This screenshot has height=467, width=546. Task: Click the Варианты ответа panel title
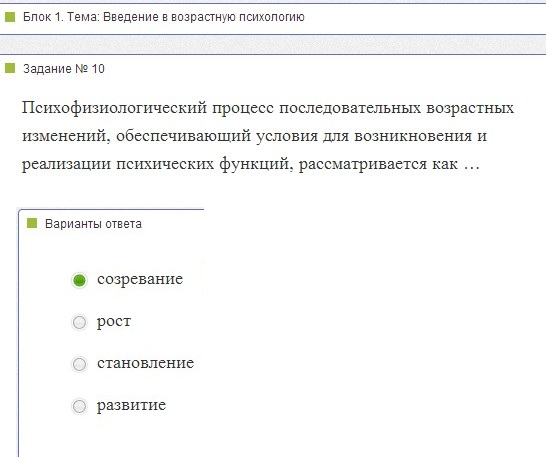[x=93, y=224]
